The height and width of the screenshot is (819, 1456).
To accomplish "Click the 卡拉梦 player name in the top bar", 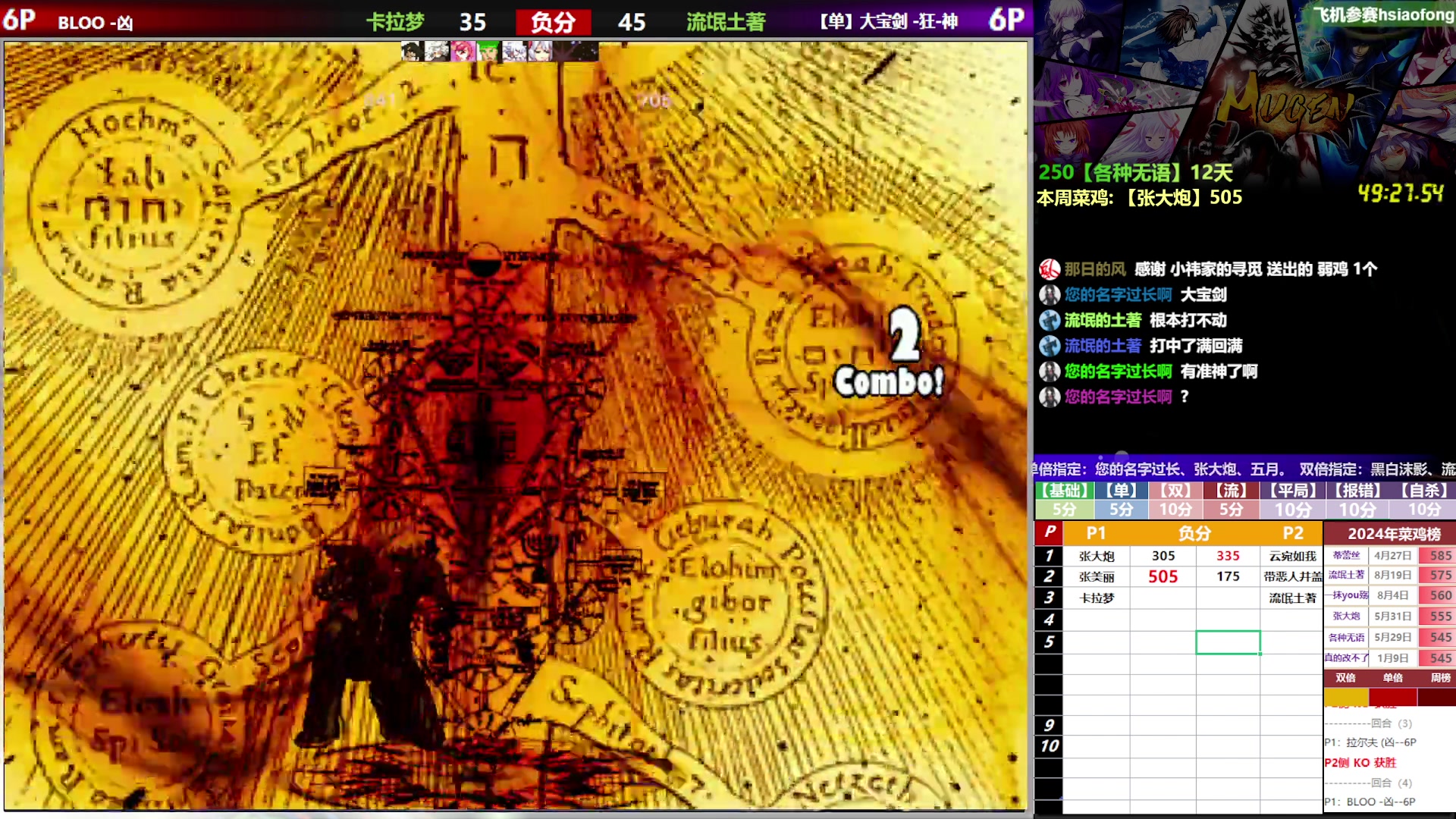I will click(395, 22).
